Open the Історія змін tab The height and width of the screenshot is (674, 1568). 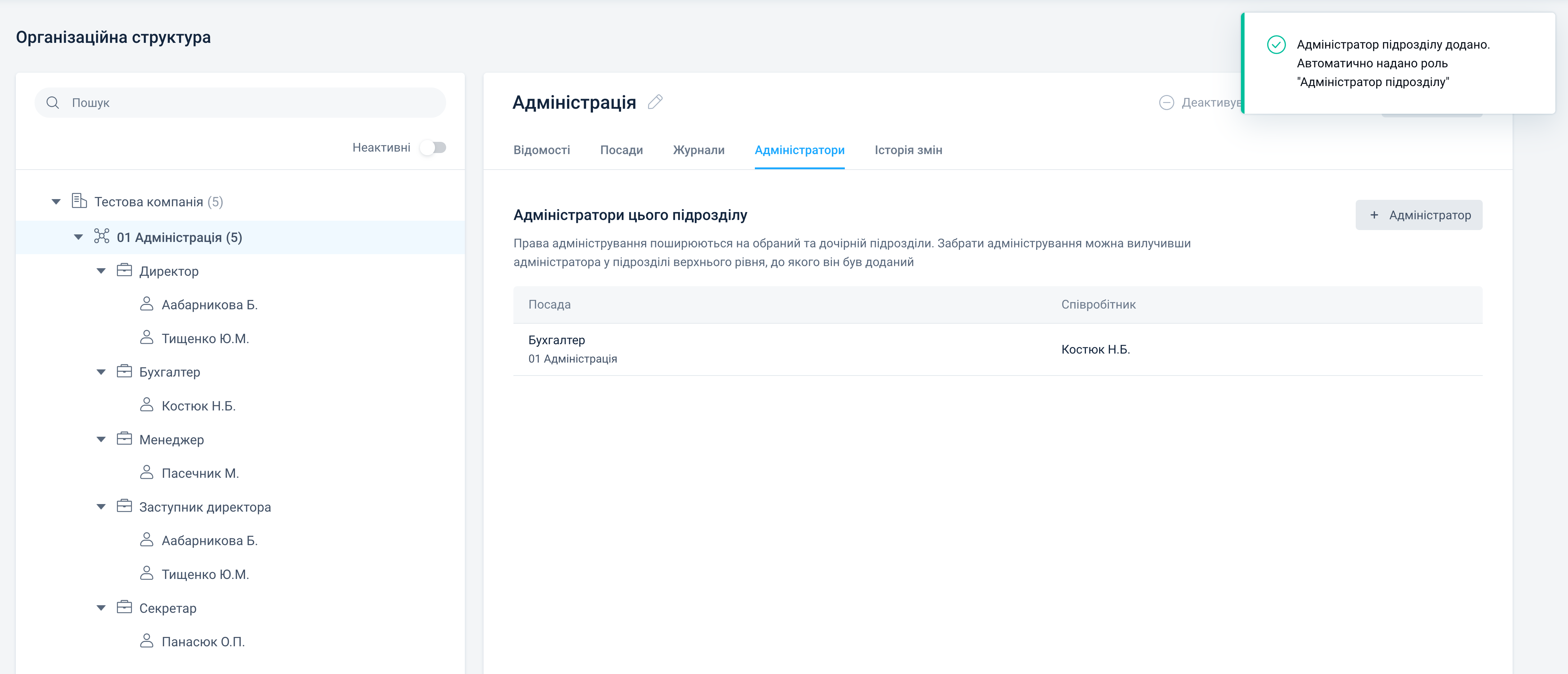click(x=907, y=150)
